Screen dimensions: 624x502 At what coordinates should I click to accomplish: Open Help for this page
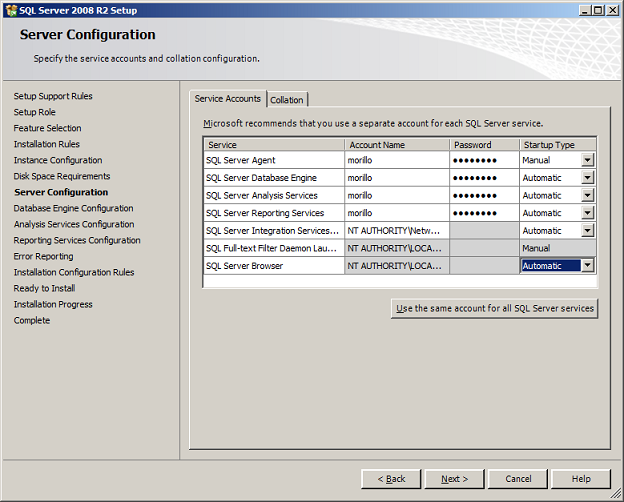581,479
